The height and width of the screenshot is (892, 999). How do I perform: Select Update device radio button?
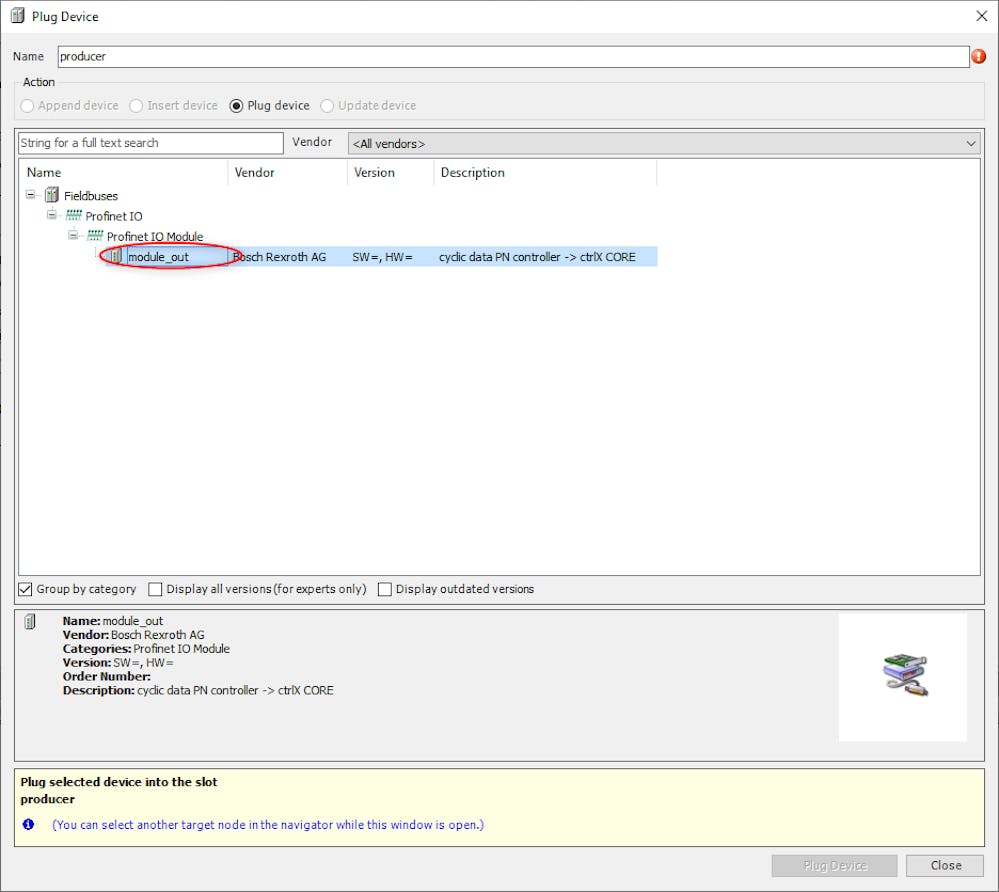coord(327,106)
